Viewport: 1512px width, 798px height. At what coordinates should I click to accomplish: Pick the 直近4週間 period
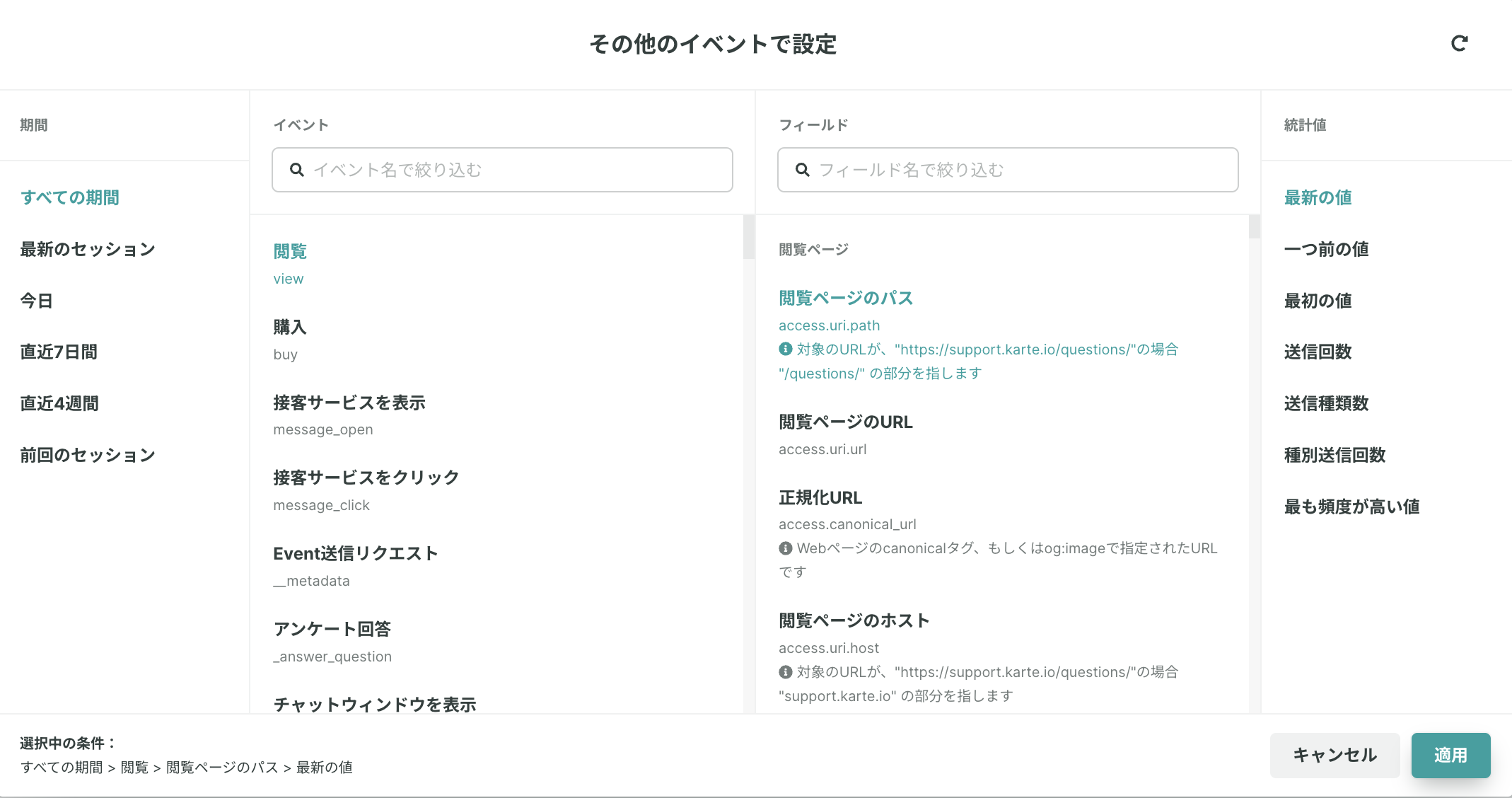click(x=59, y=403)
